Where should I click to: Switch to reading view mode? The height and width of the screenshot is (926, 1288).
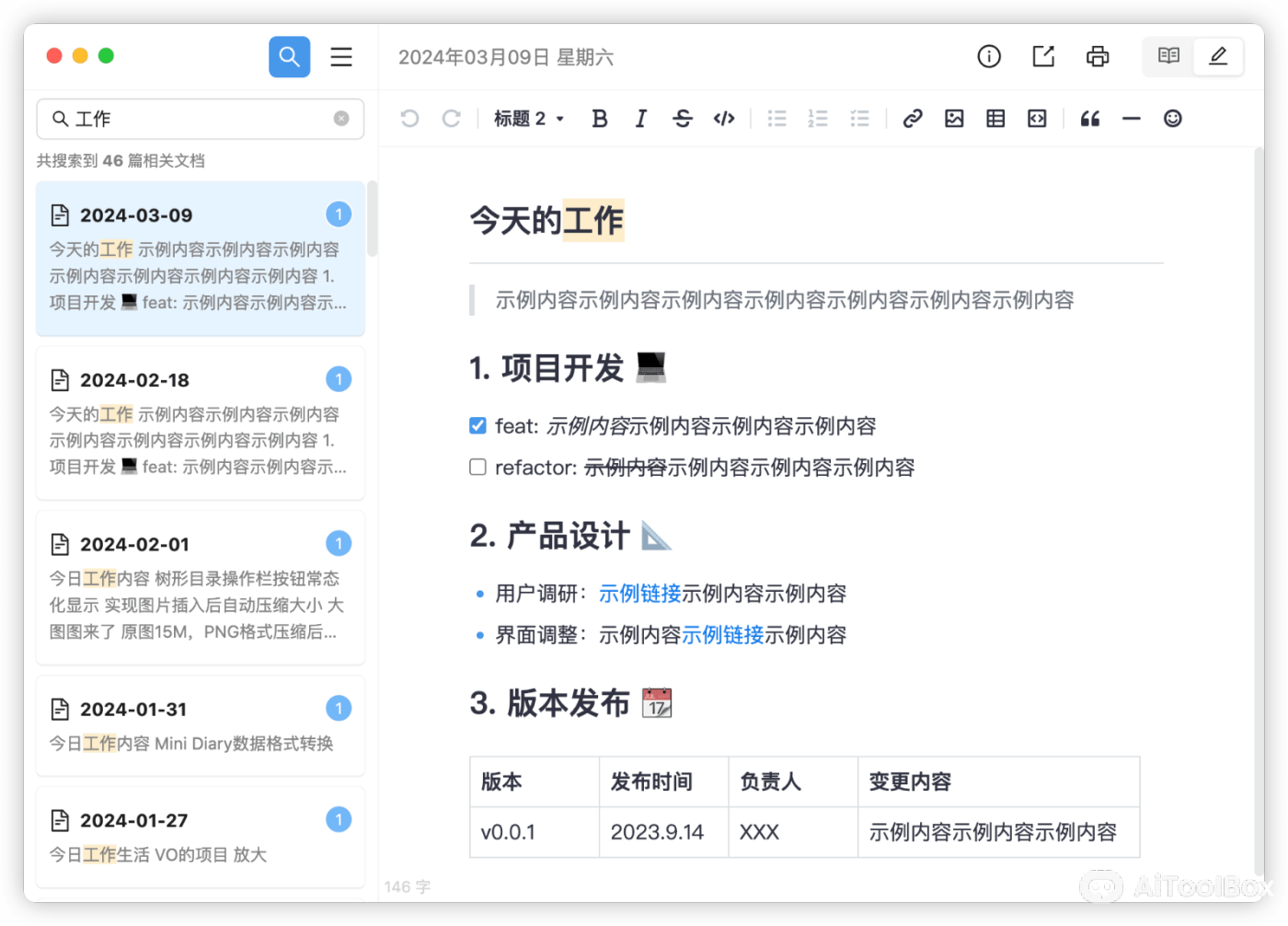1167,56
